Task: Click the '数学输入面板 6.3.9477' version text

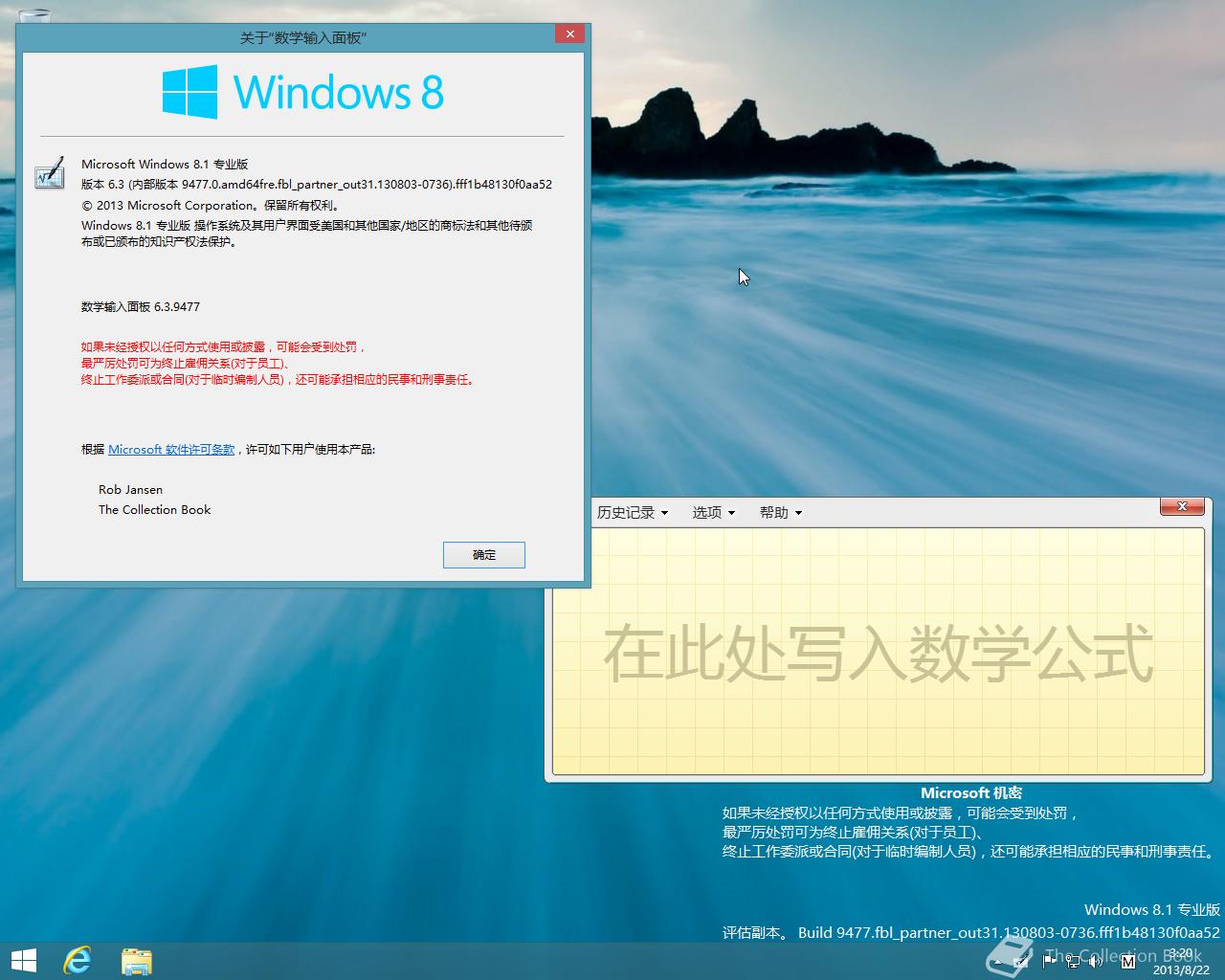Action: pos(141,307)
